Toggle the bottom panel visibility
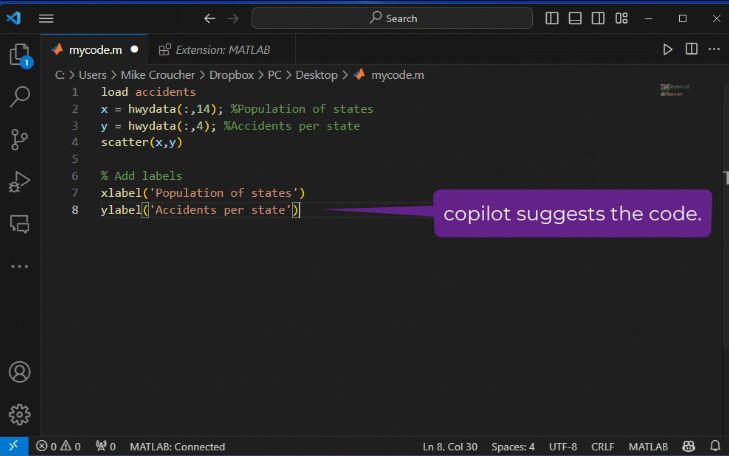729x456 pixels. pyautogui.click(x=576, y=18)
